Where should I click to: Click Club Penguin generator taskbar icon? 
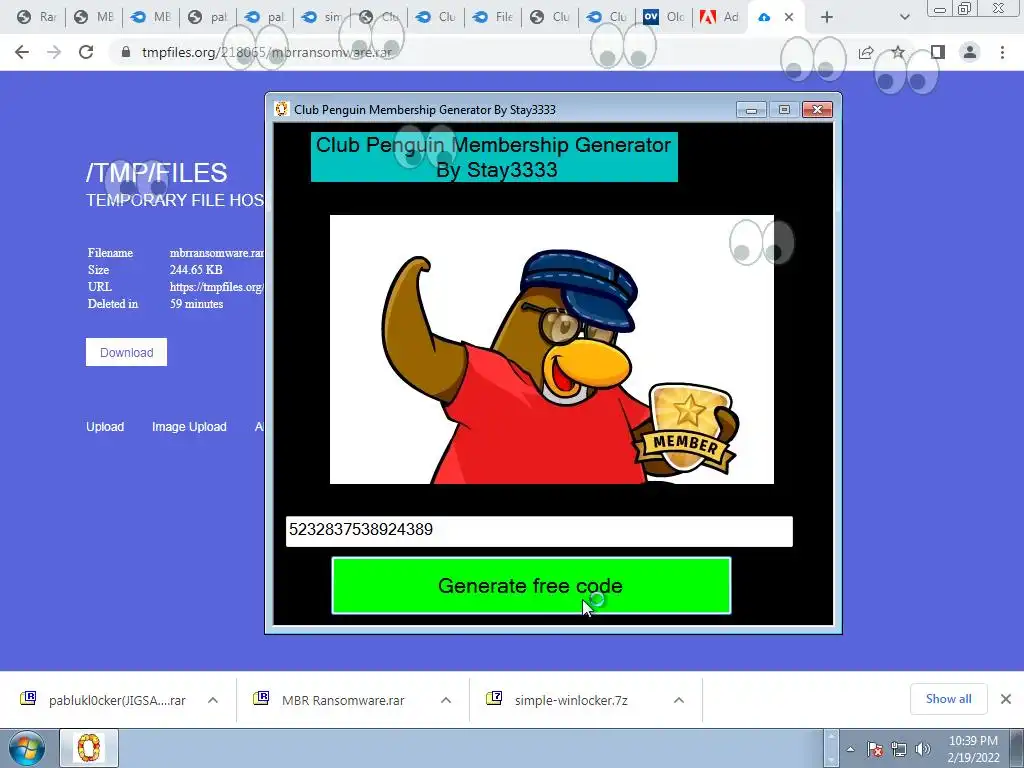pos(89,748)
